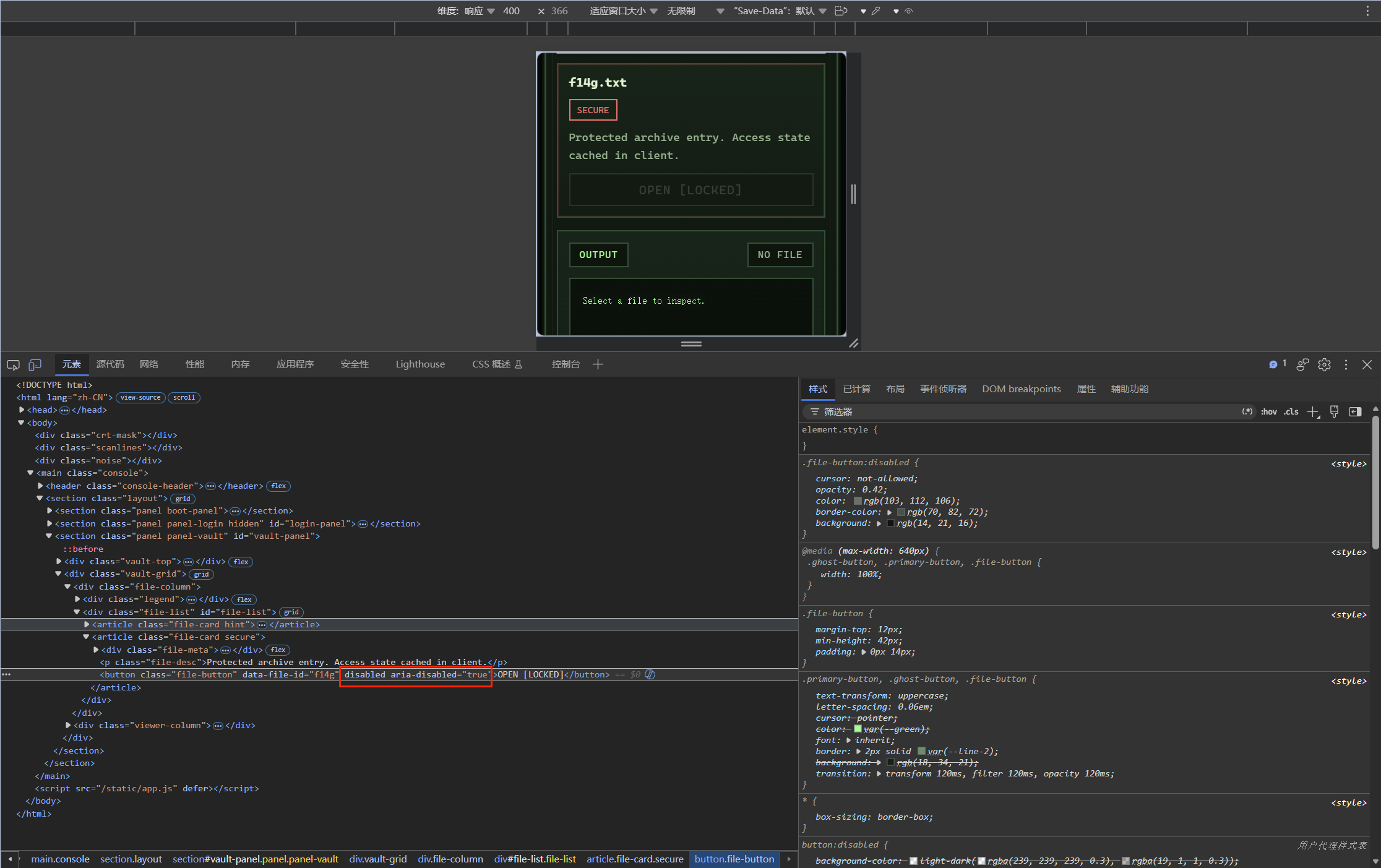This screenshot has width=1381, height=868.
Task: Toggle the regex filter icon in the styles filter
Action: coord(1247,411)
